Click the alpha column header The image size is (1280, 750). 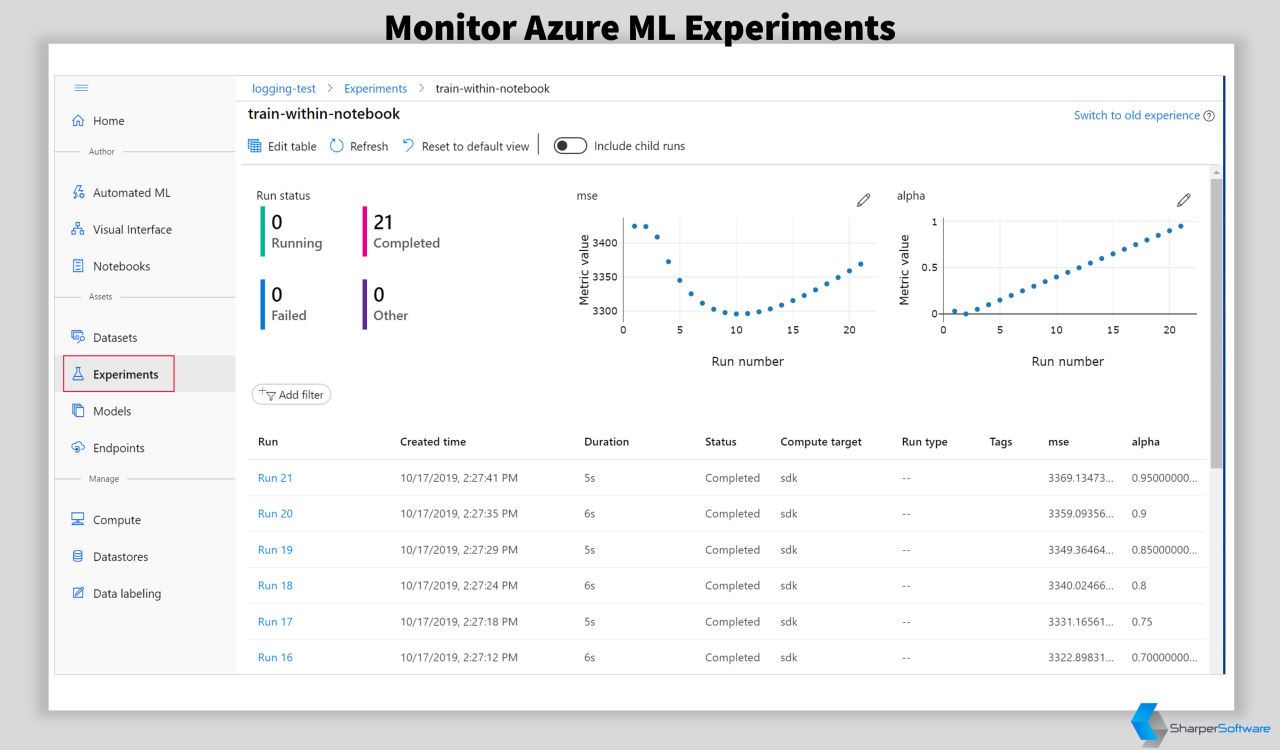pyautogui.click(x=1146, y=442)
